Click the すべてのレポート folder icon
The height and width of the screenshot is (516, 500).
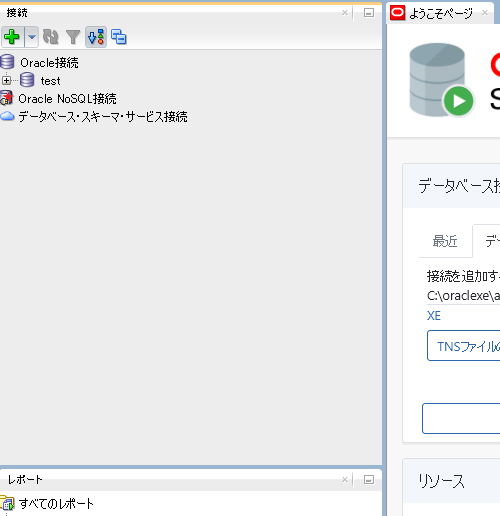click(7, 503)
